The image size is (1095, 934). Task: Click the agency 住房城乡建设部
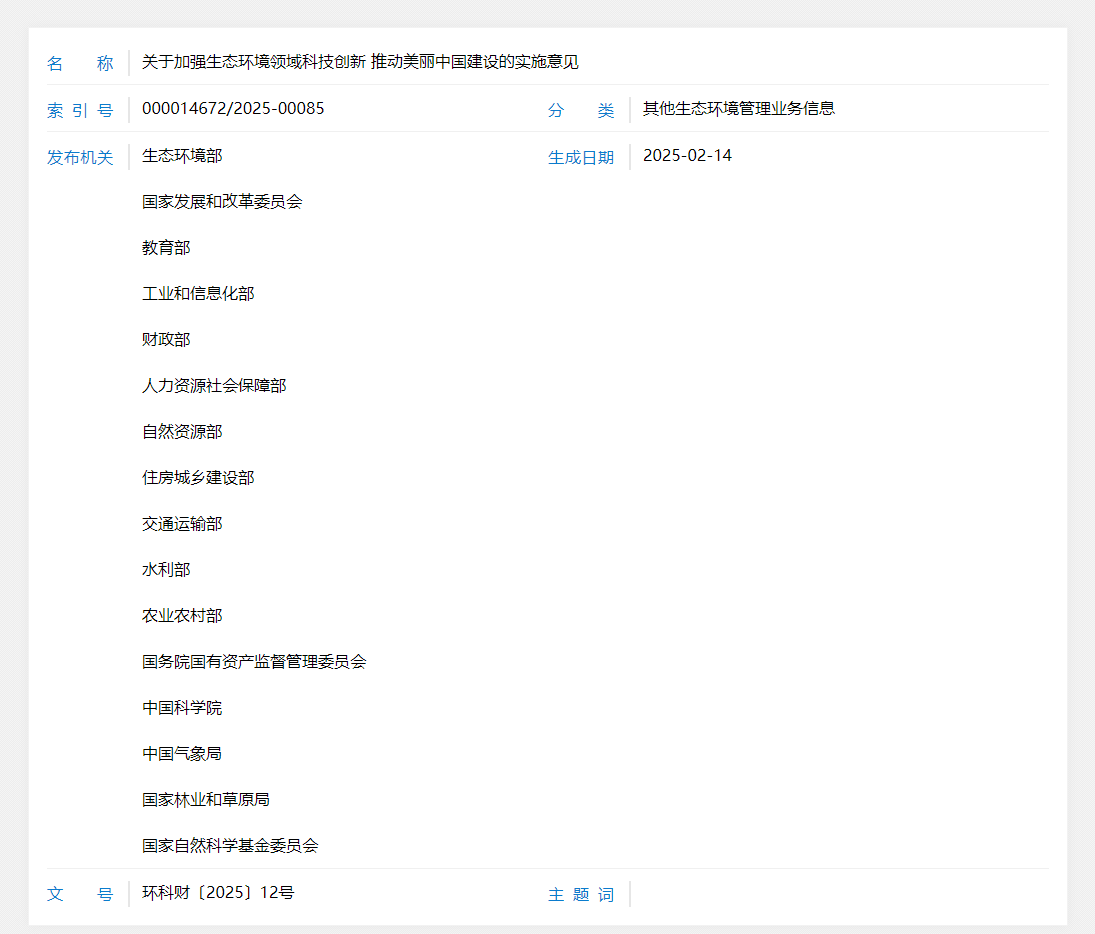(198, 478)
